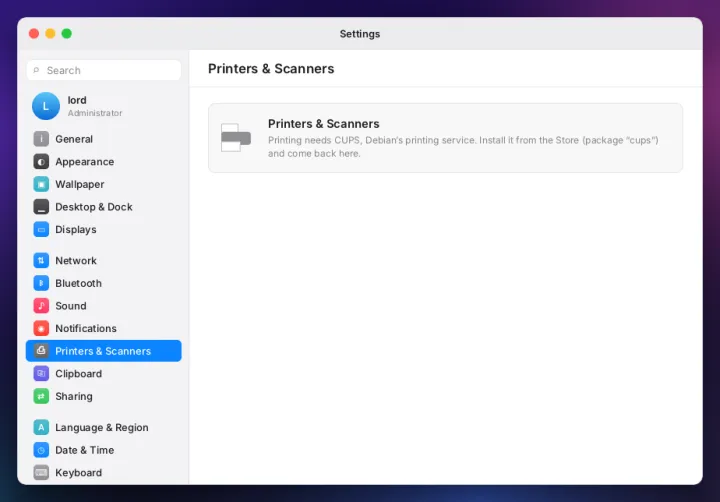The height and width of the screenshot is (502, 720).
Task: Open Bluetooth settings label
Action: tap(79, 283)
